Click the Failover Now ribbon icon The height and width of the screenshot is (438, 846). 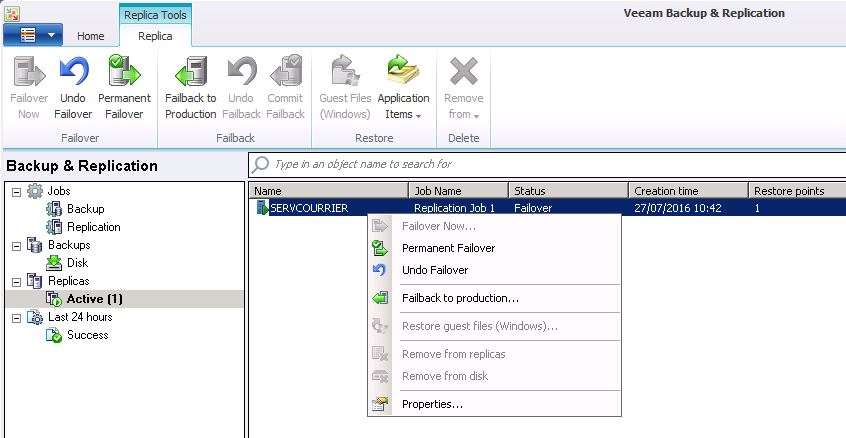point(29,72)
